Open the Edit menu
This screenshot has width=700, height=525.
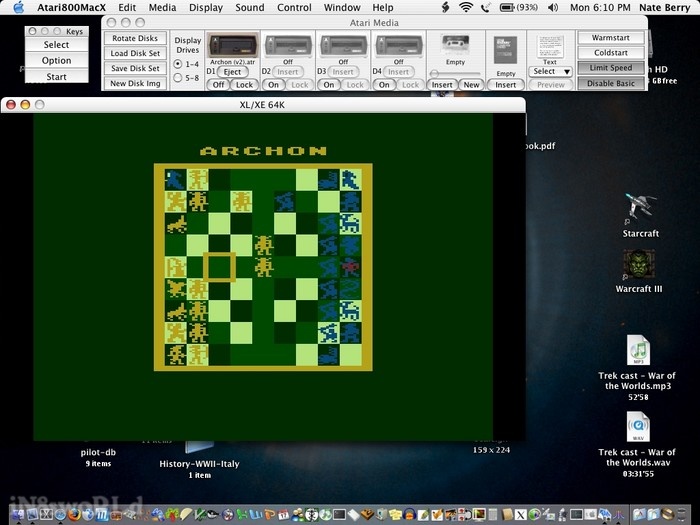pyautogui.click(x=127, y=7)
